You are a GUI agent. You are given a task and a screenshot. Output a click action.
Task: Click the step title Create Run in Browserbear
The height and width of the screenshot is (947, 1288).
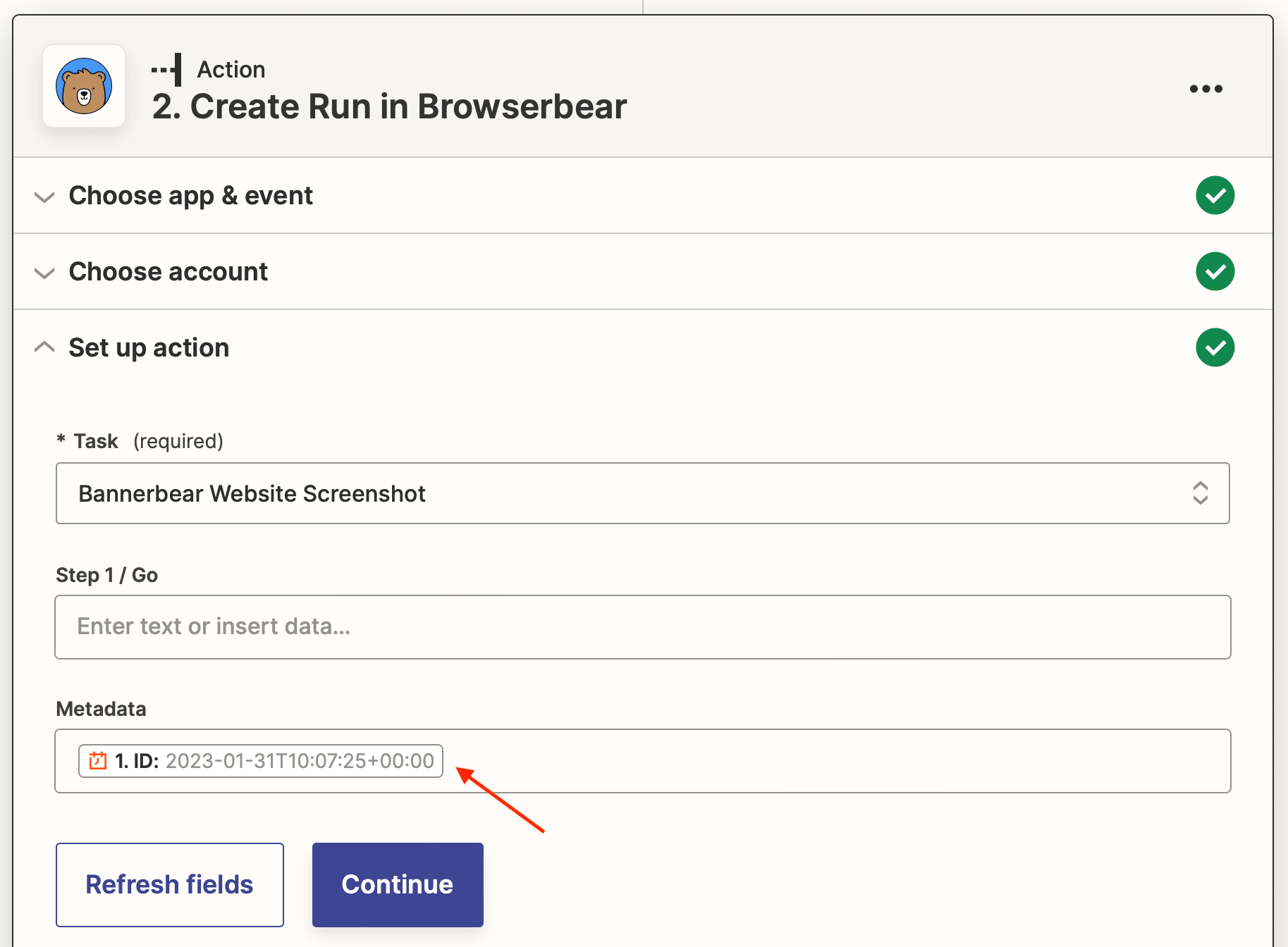pyautogui.click(x=390, y=106)
